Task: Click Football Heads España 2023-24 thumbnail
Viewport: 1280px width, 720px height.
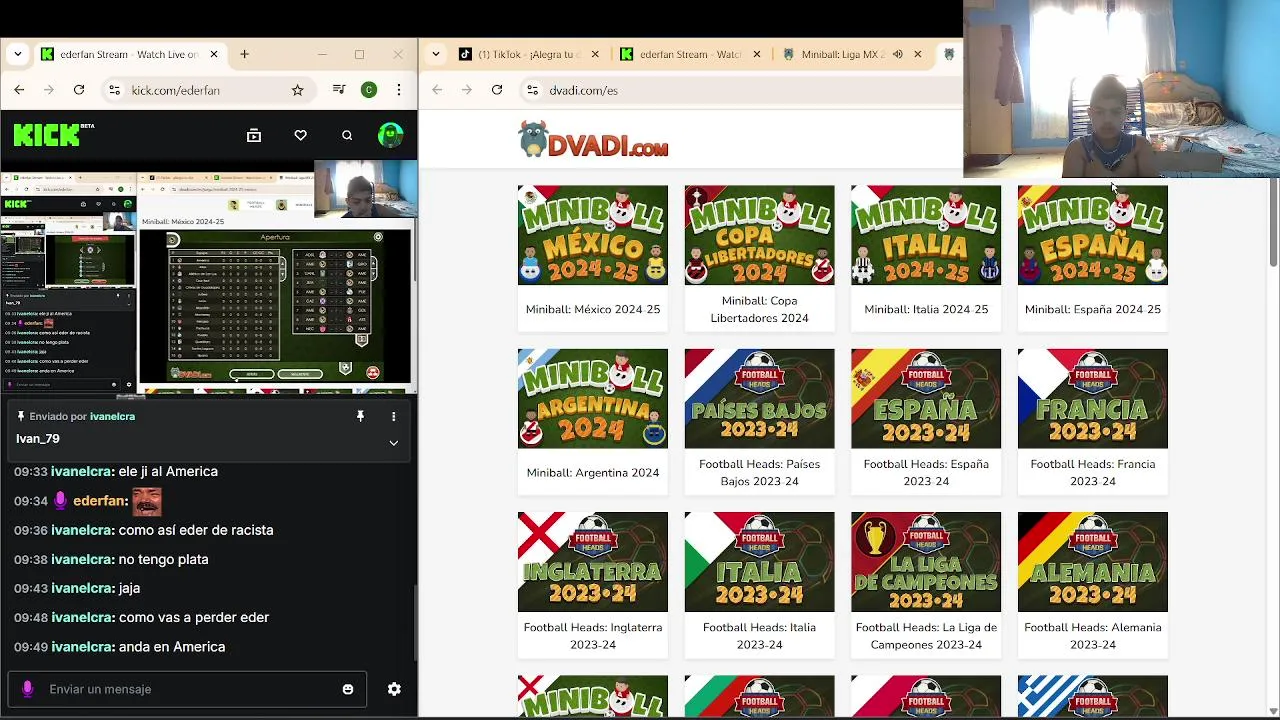Action: click(926, 398)
